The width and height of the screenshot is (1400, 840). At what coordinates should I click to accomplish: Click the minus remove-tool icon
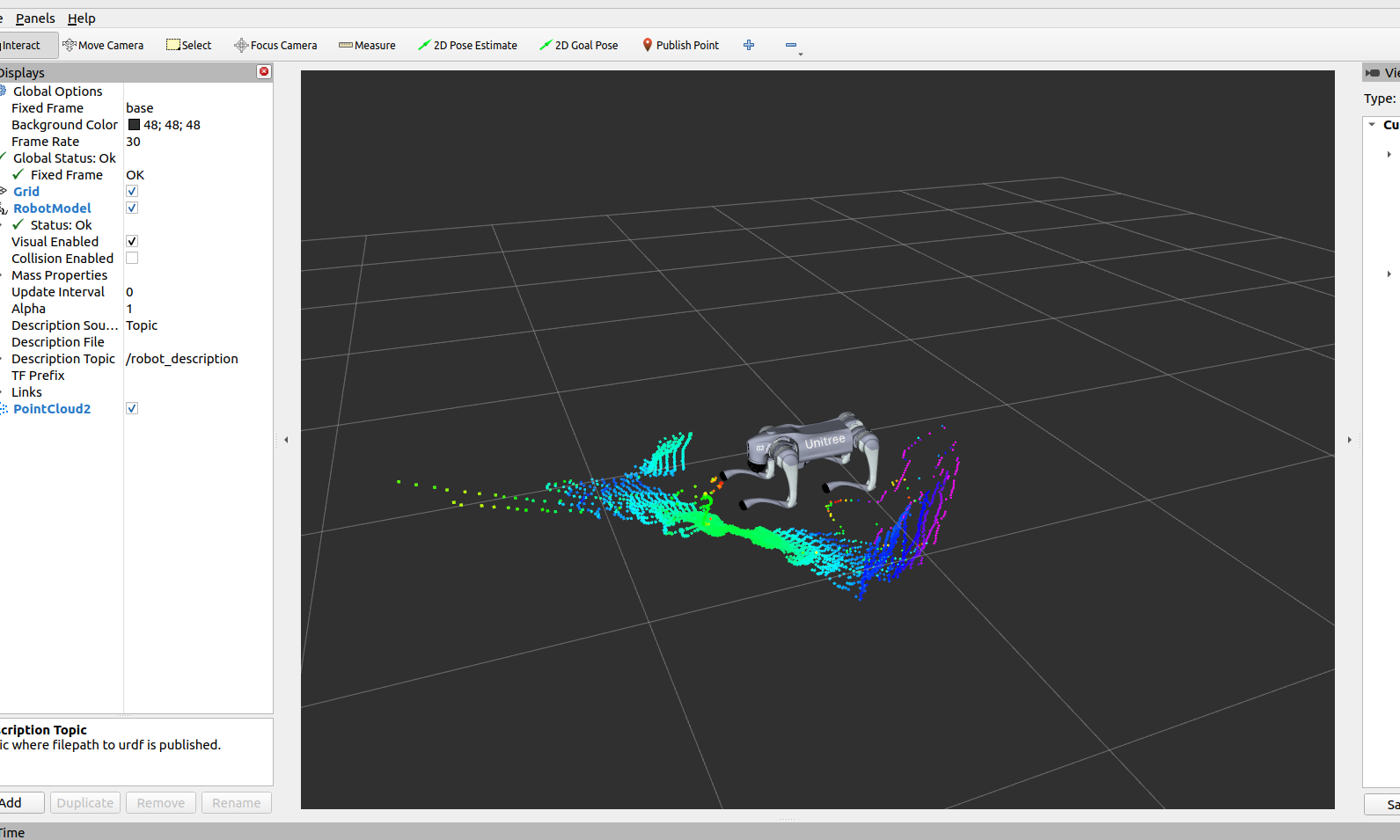point(791,45)
